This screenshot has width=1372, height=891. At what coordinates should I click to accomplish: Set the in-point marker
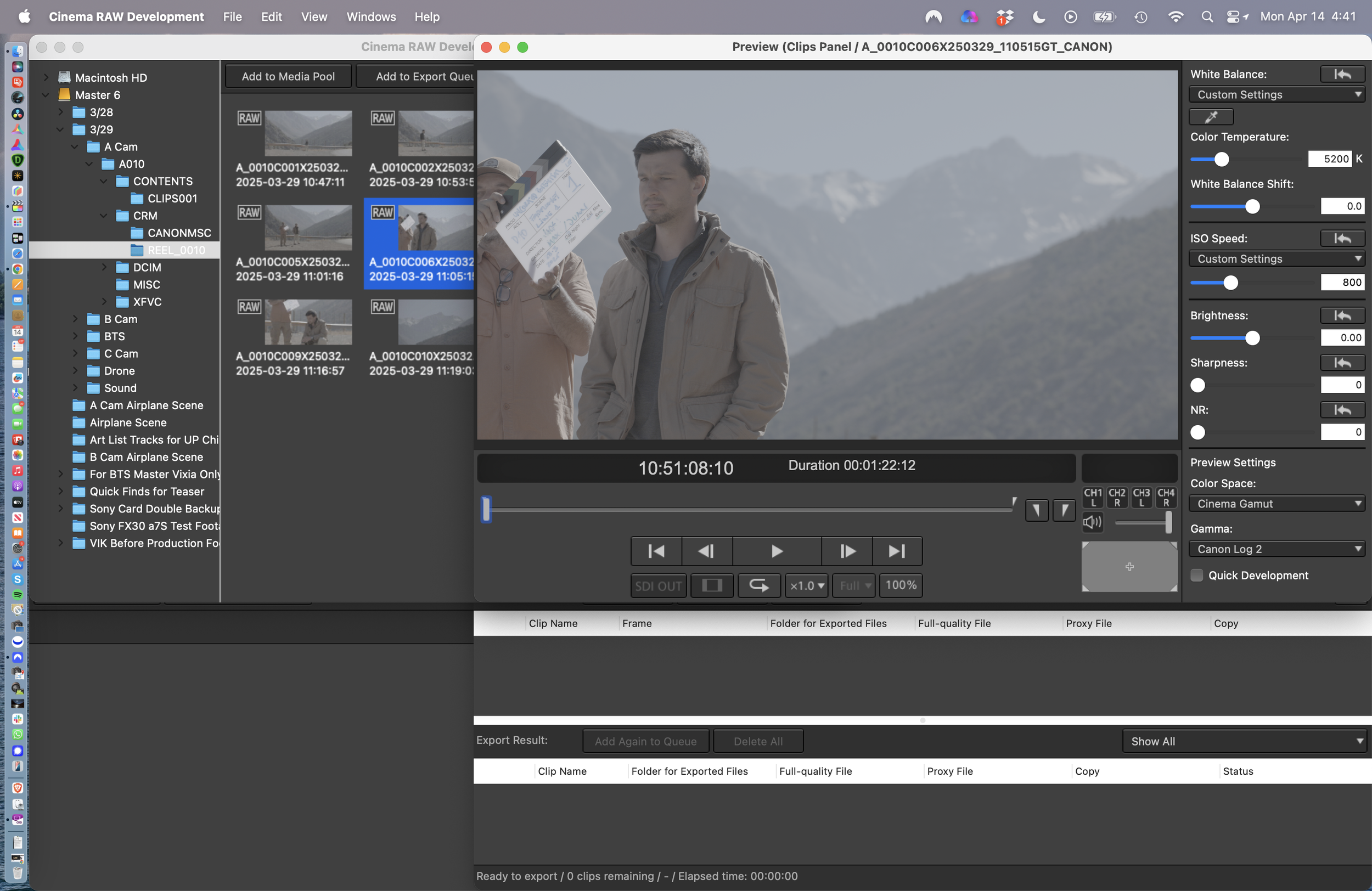click(x=1036, y=510)
